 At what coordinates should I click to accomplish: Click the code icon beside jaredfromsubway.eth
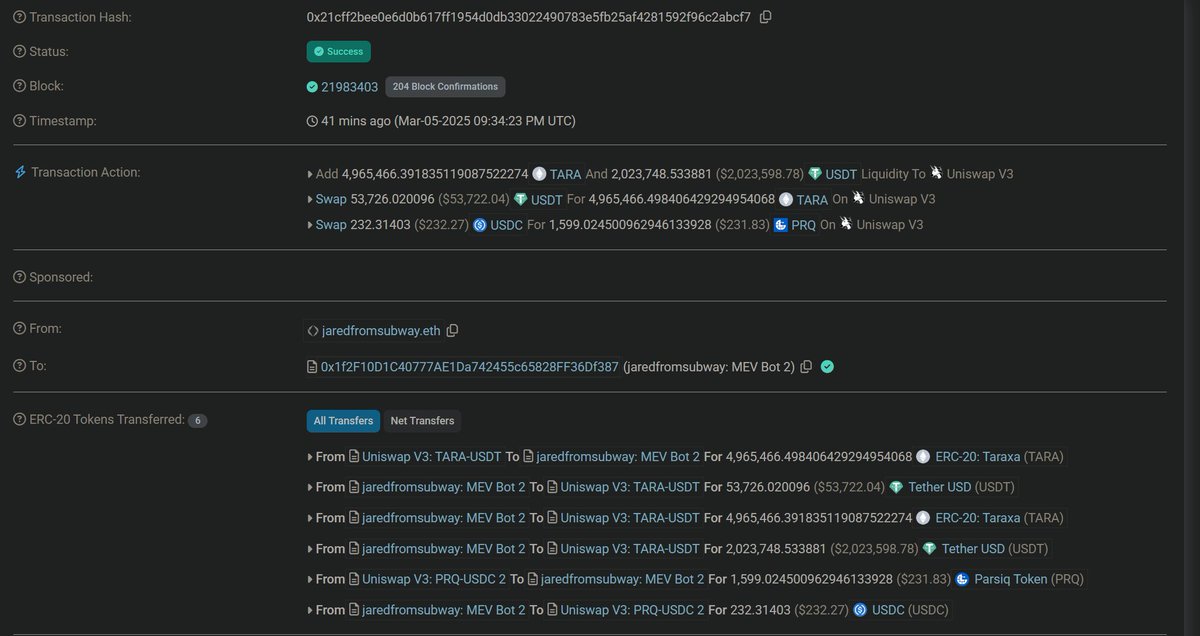click(x=313, y=331)
